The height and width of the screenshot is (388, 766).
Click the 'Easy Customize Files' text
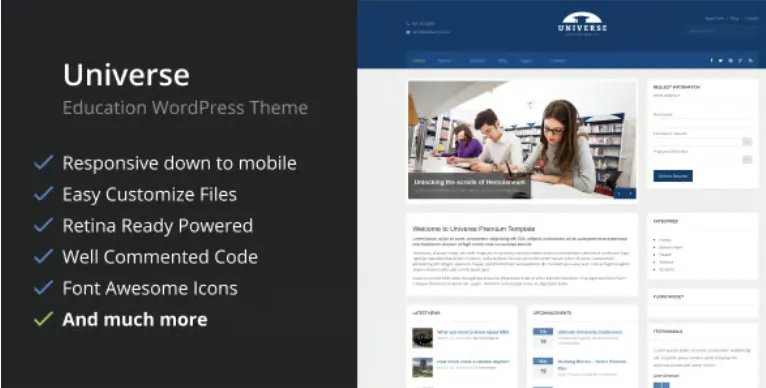point(149,194)
